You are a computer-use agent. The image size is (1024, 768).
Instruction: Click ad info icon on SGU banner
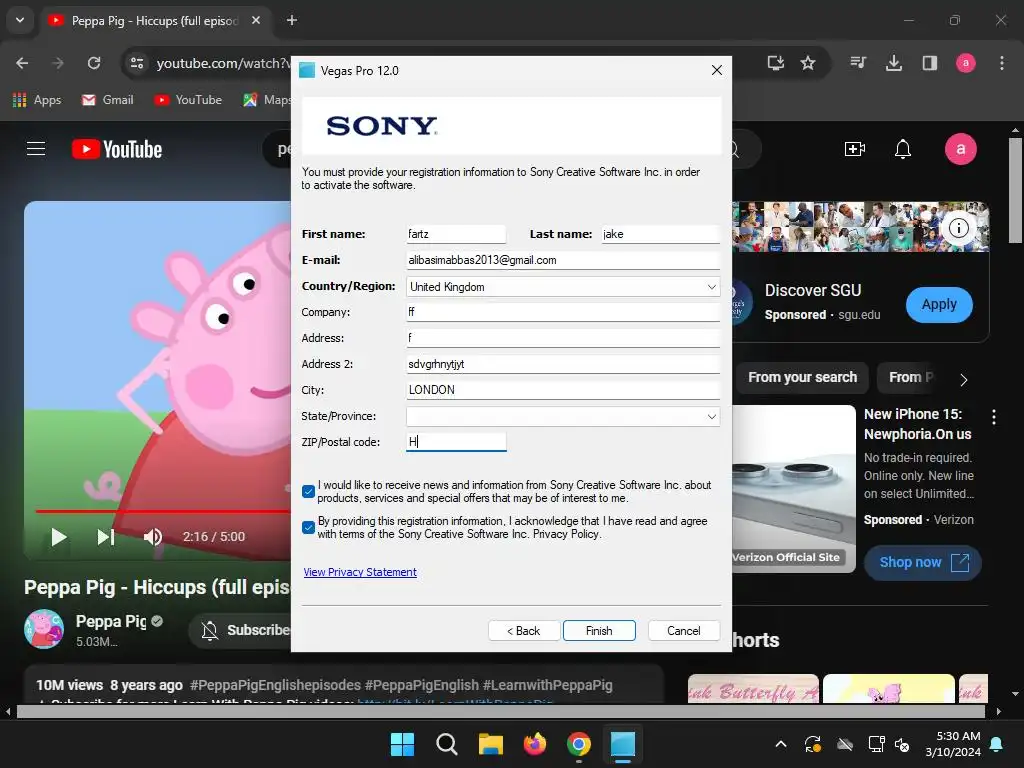click(958, 228)
